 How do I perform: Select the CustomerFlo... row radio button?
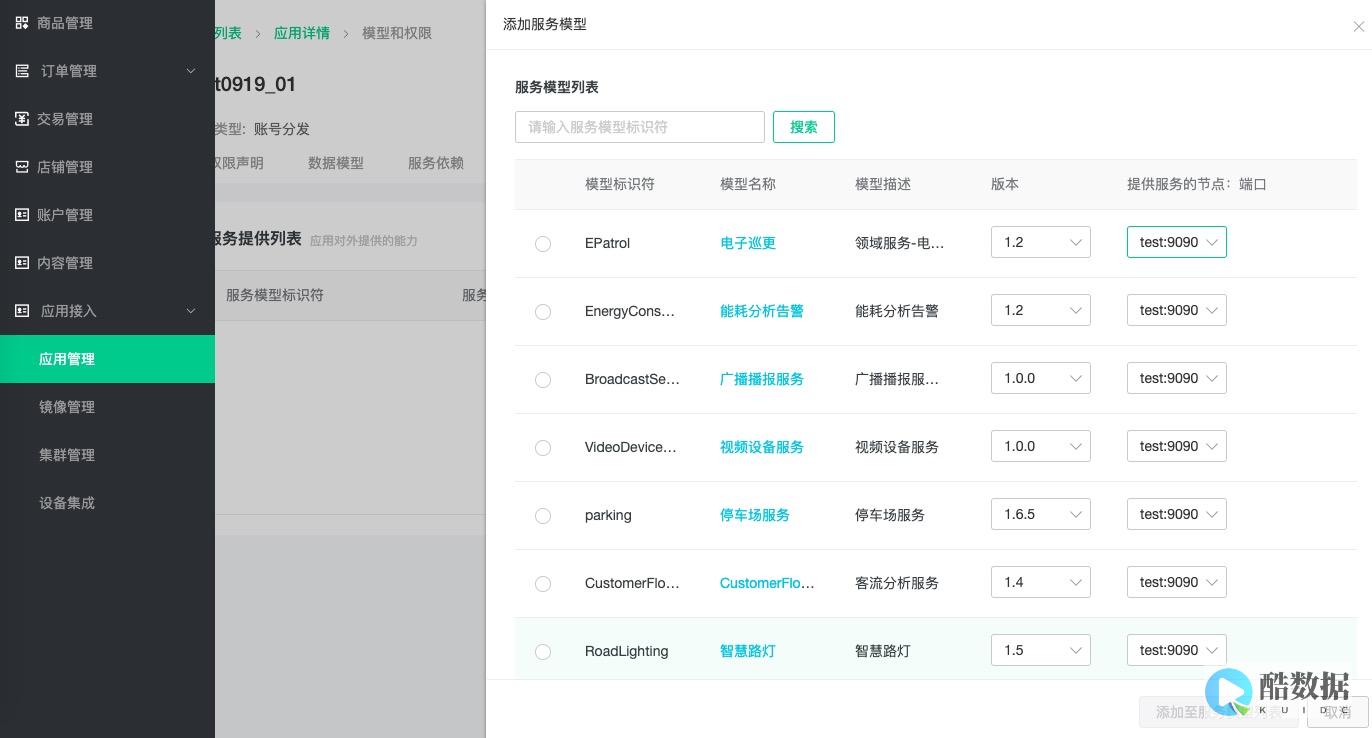tap(543, 583)
